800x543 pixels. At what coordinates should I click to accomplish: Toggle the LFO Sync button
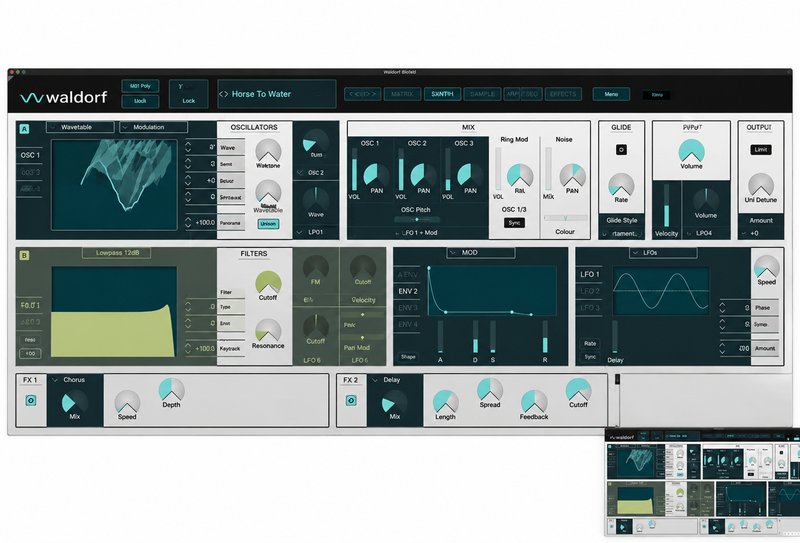click(590, 357)
